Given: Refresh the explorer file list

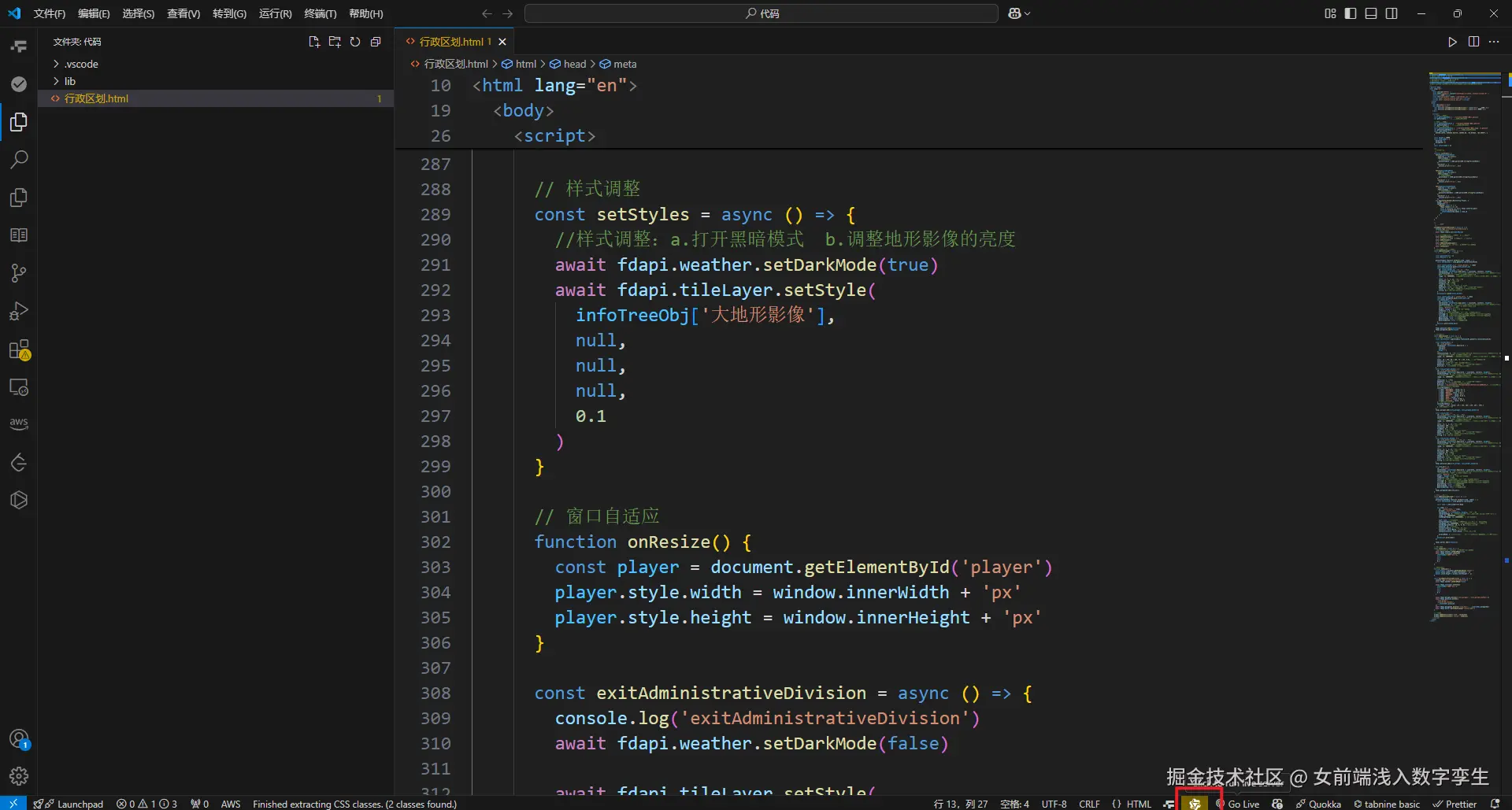Looking at the screenshot, I should click(355, 42).
